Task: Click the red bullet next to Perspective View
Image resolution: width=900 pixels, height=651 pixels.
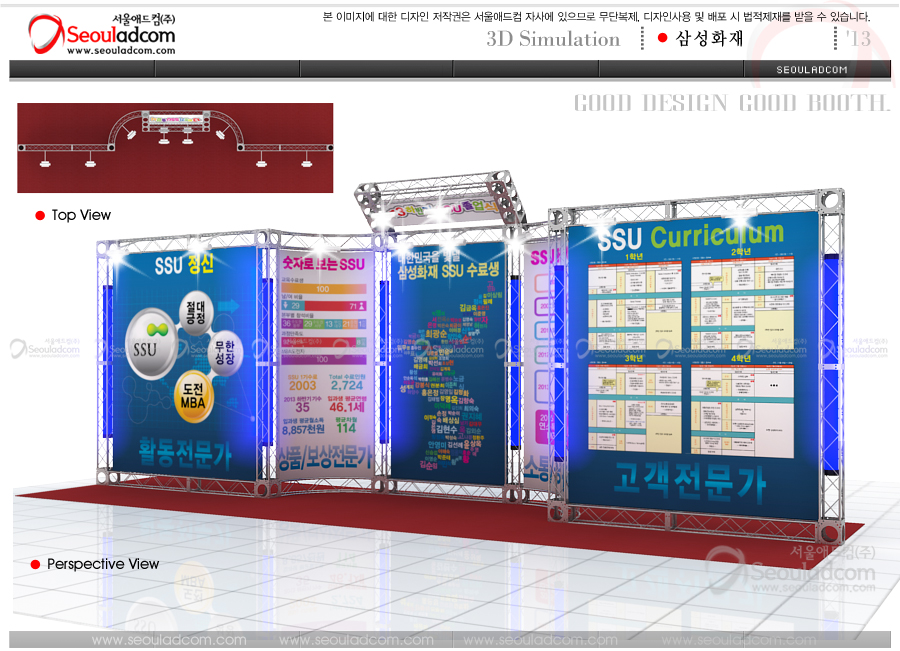Action: point(36,565)
